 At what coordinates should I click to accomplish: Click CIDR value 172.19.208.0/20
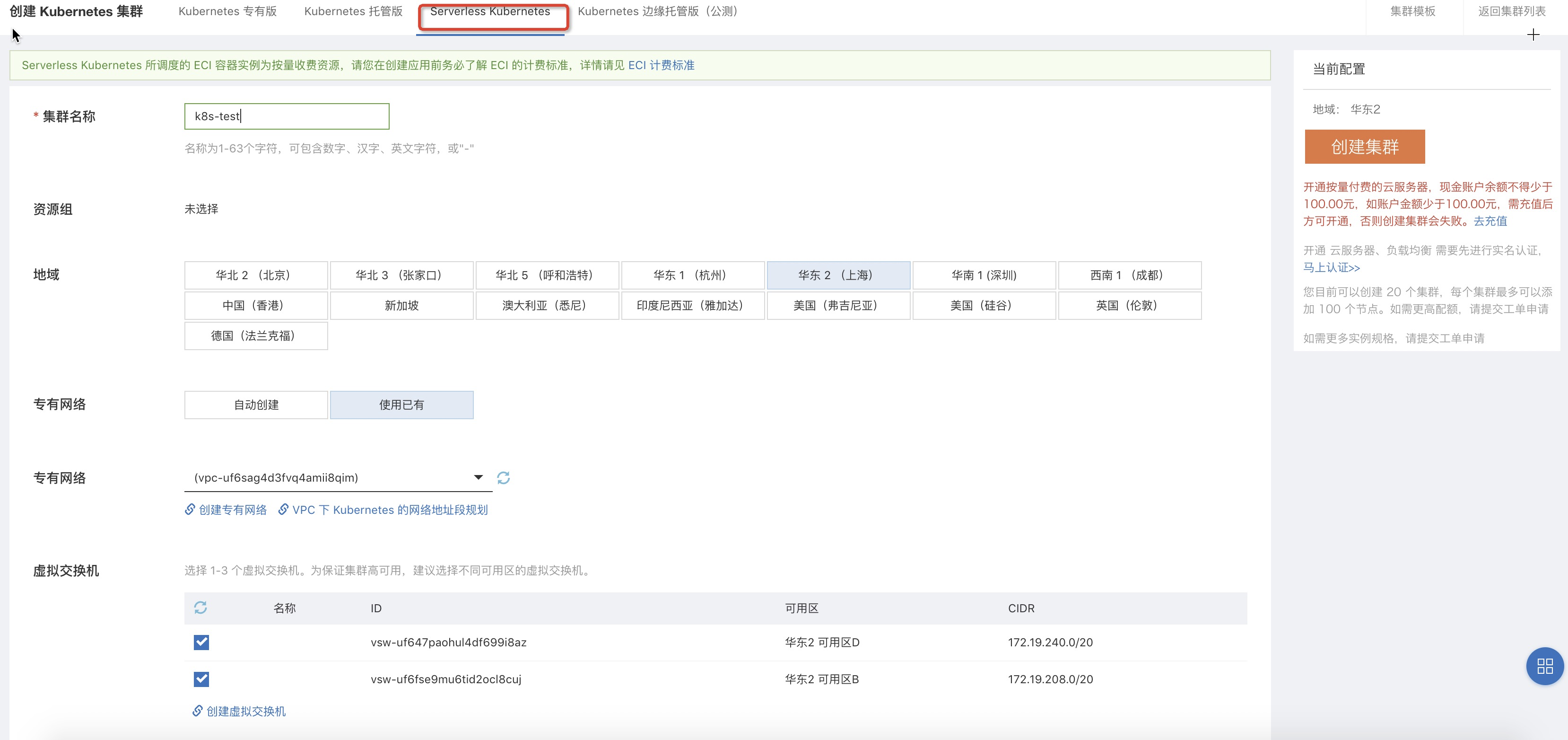1050,679
